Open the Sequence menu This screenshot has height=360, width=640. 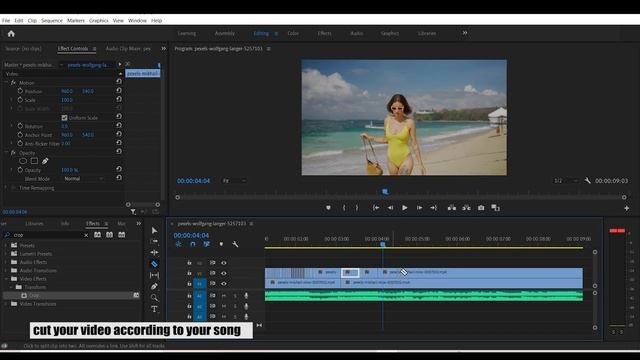(x=52, y=20)
